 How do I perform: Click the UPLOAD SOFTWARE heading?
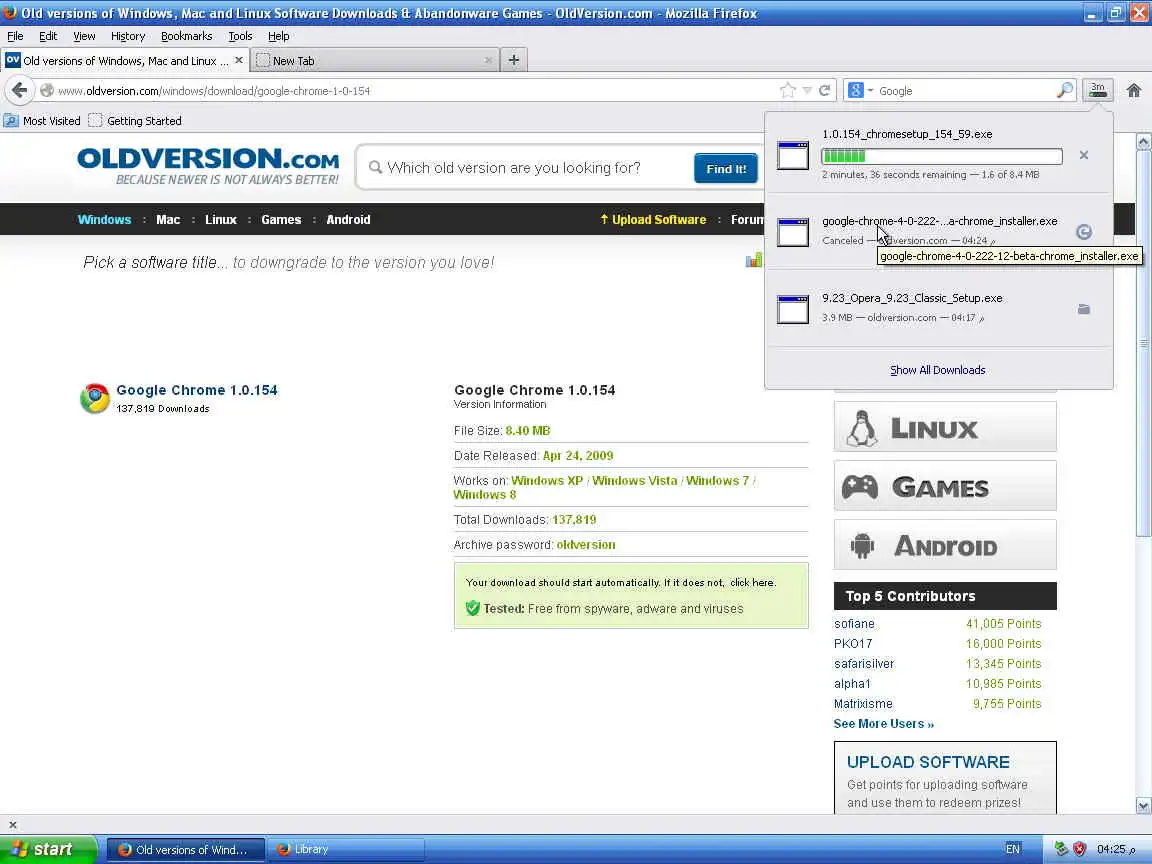928,762
